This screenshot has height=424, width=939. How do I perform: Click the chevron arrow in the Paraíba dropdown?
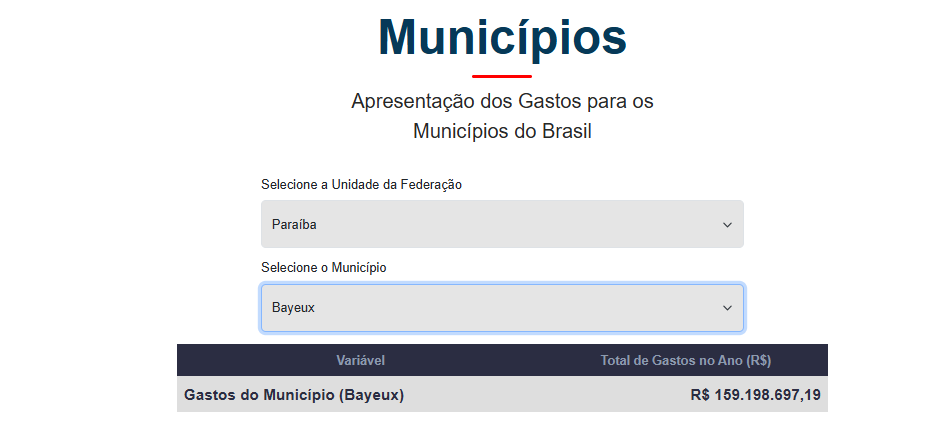tap(727, 225)
